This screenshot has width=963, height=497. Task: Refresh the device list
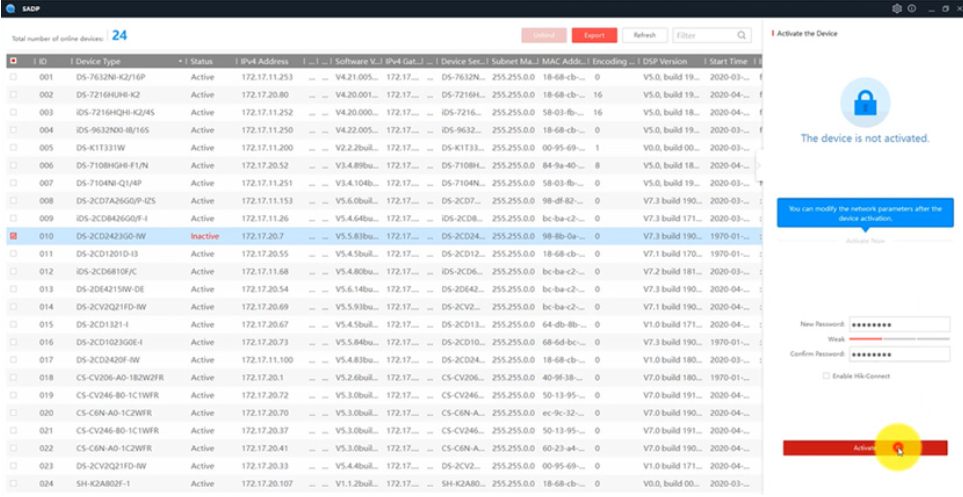click(644, 35)
